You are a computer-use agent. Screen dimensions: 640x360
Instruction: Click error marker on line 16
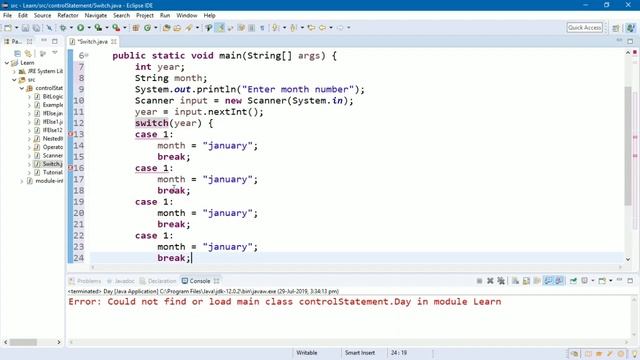[70, 168]
